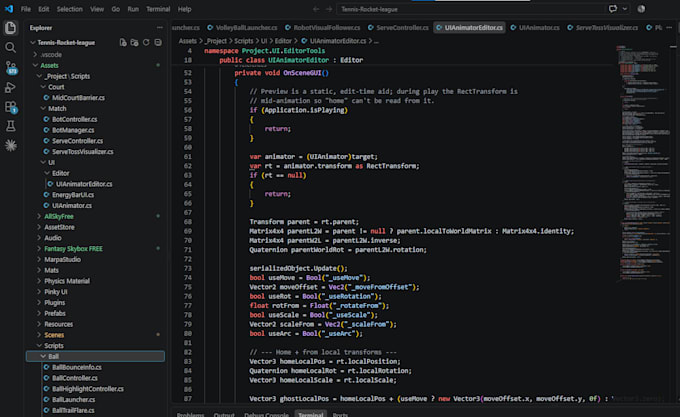Click the account avatar in title bar
680x417 pixels.
click(641, 9)
